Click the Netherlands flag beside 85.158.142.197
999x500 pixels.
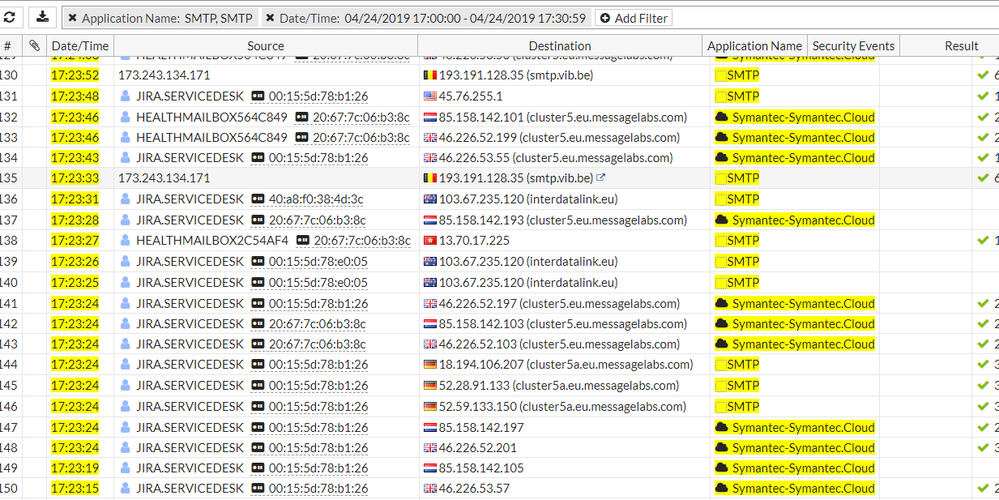430,427
